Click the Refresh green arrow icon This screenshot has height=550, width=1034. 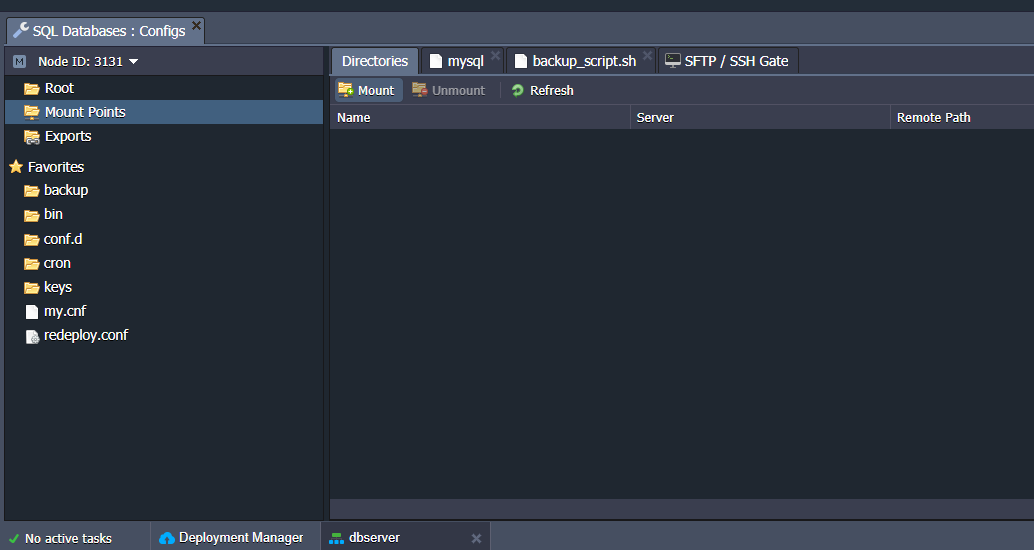pyautogui.click(x=517, y=90)
